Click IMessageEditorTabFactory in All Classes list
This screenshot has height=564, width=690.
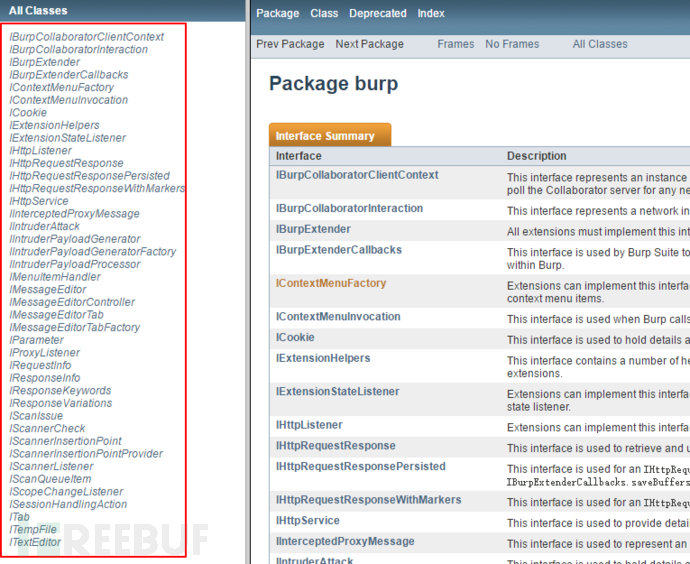74,328
